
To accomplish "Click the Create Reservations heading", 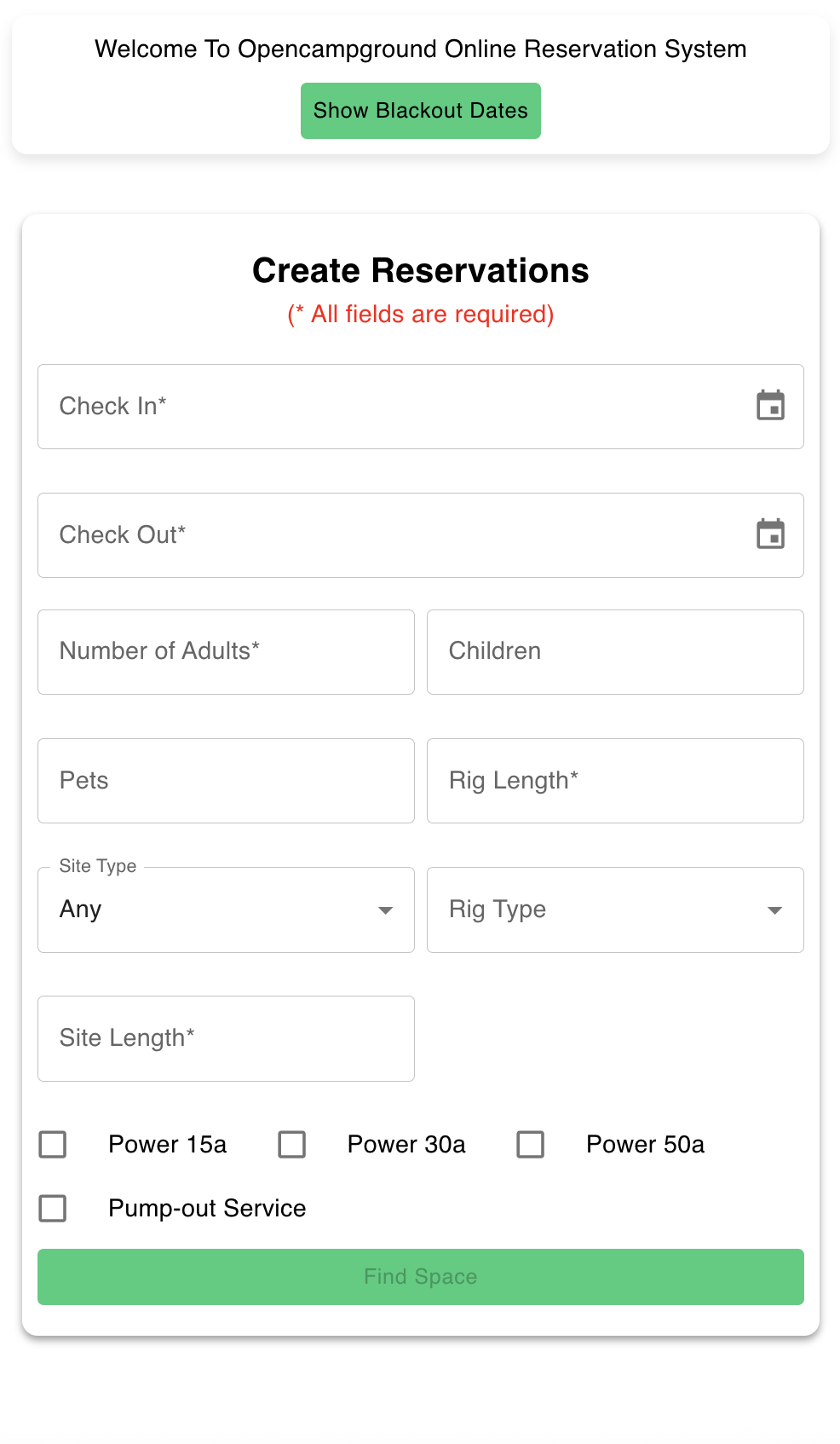I will (420, 271).
